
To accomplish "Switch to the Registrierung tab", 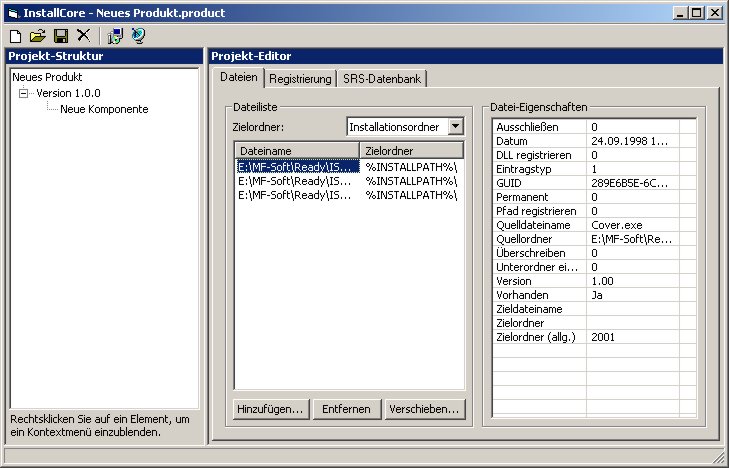I will tap(300, 79).
